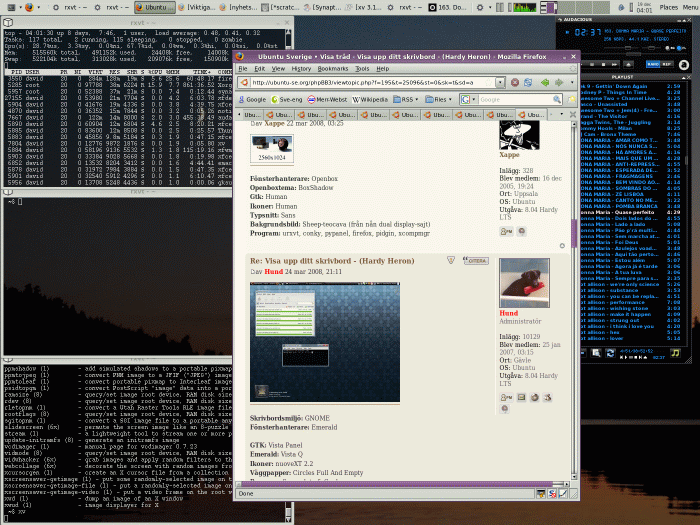
Task: Click the playlist refresh arrows icon
Action: [610, 353]
